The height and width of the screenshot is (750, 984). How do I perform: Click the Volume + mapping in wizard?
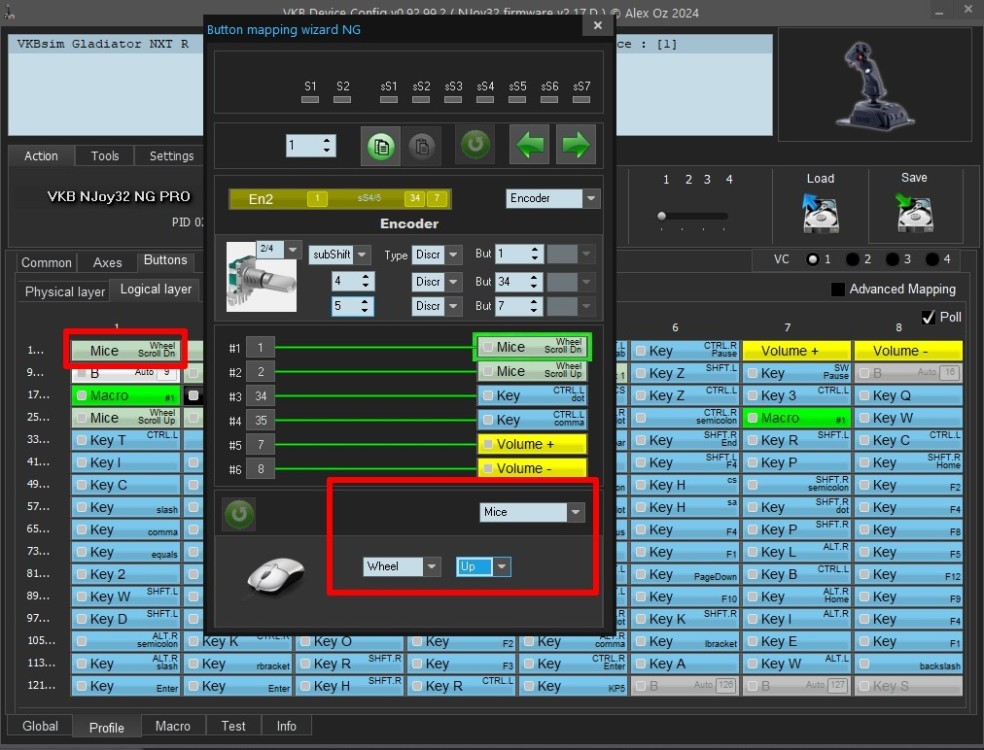pos(530,444)
